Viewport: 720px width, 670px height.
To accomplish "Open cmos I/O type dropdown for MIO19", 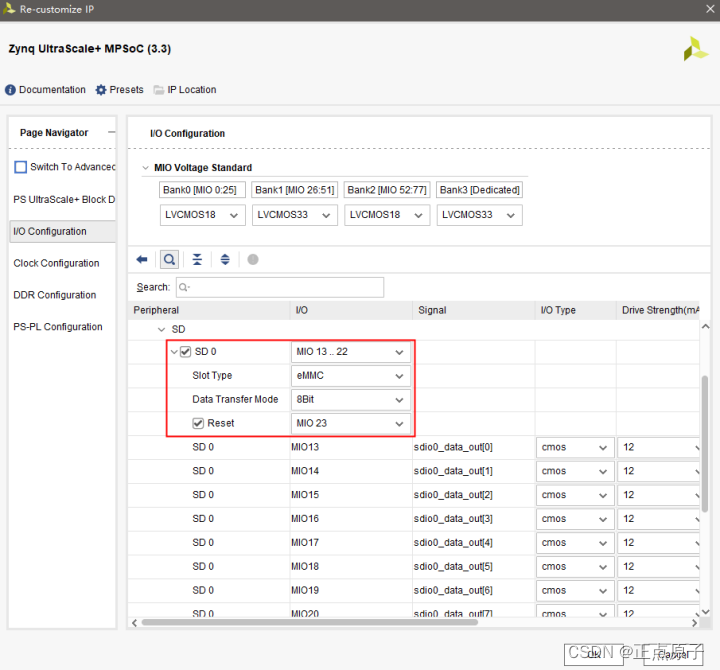I will (575, 591).
